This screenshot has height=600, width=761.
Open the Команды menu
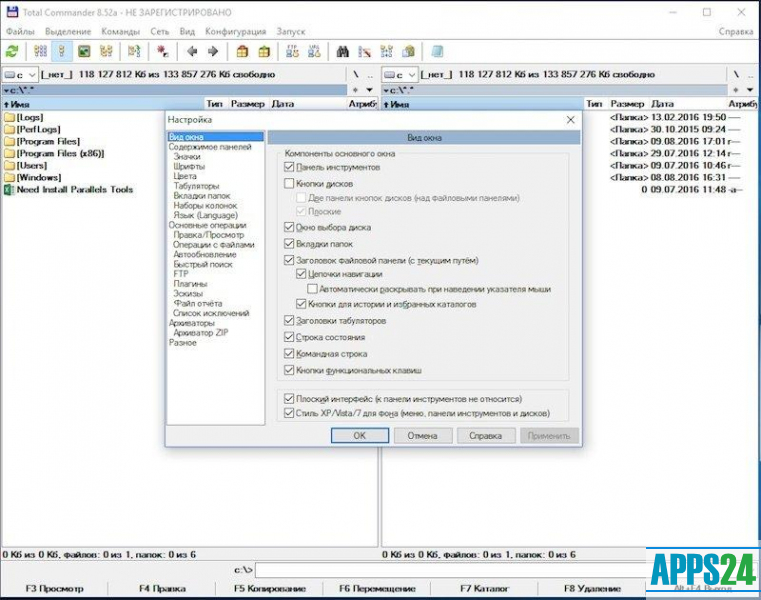pyautogui.click(x=120, y=32)
